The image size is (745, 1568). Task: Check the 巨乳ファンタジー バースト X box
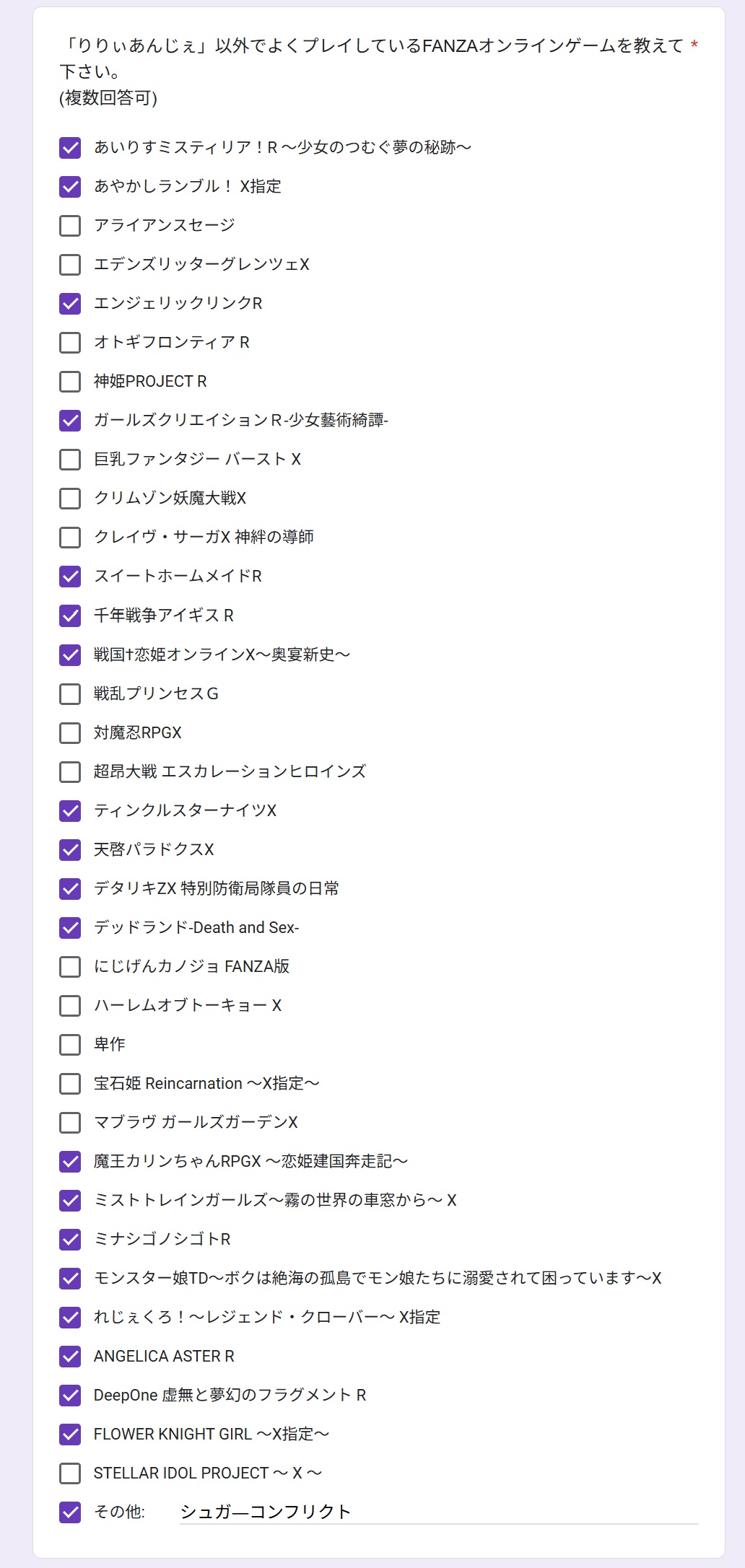coord(70,459)
